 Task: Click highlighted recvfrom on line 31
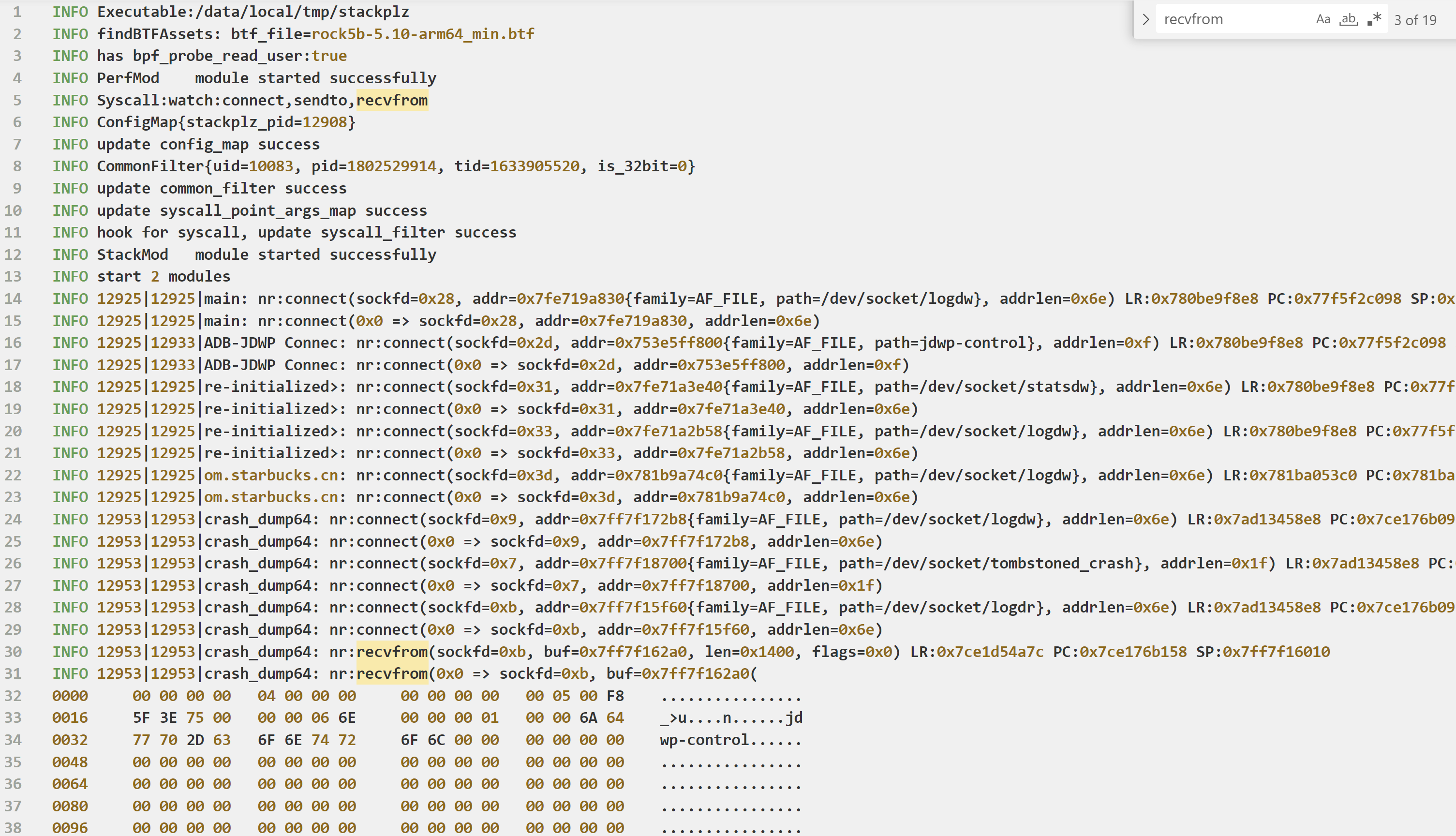click(392, 673)
